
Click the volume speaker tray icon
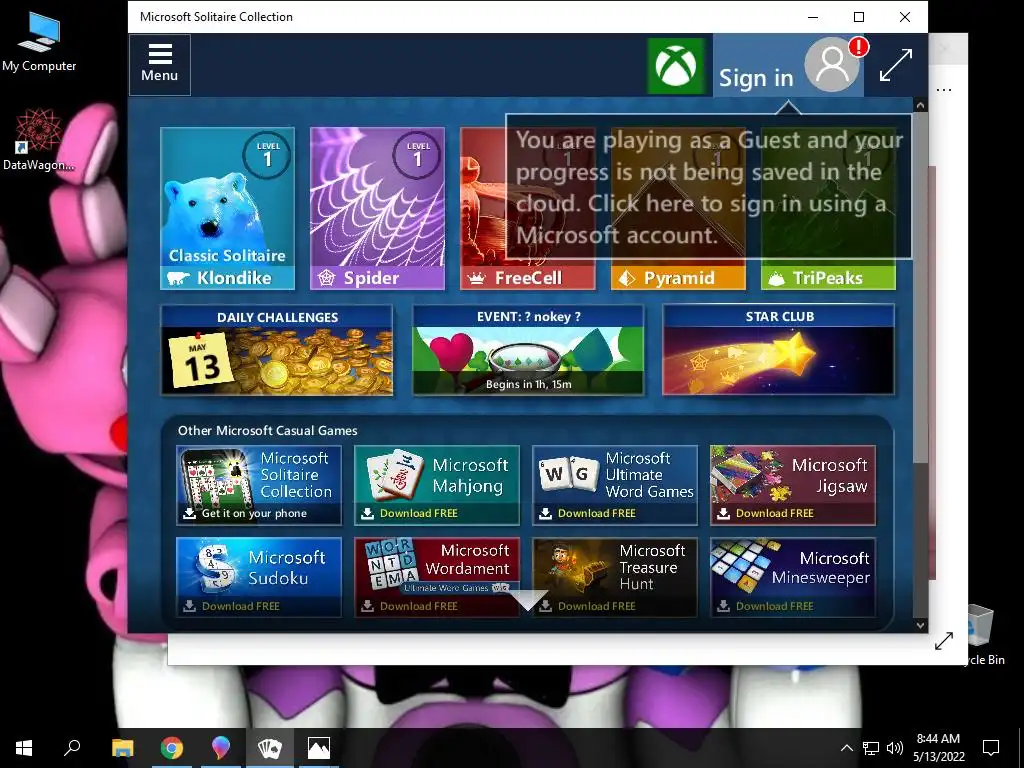click(x=895, y=748)
